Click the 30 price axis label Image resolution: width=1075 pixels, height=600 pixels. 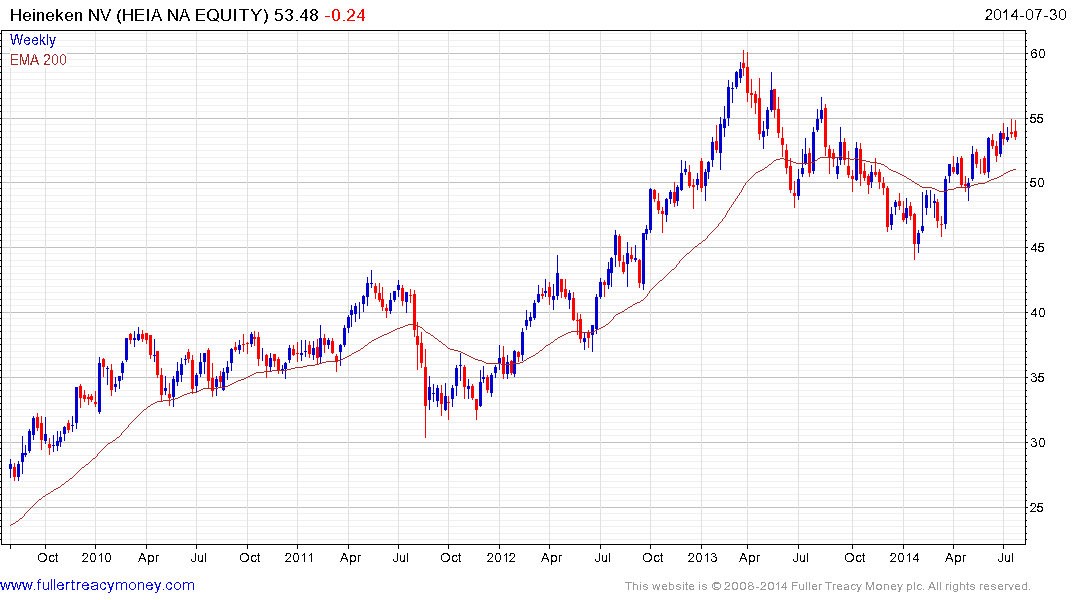(x=1037, y=442)
